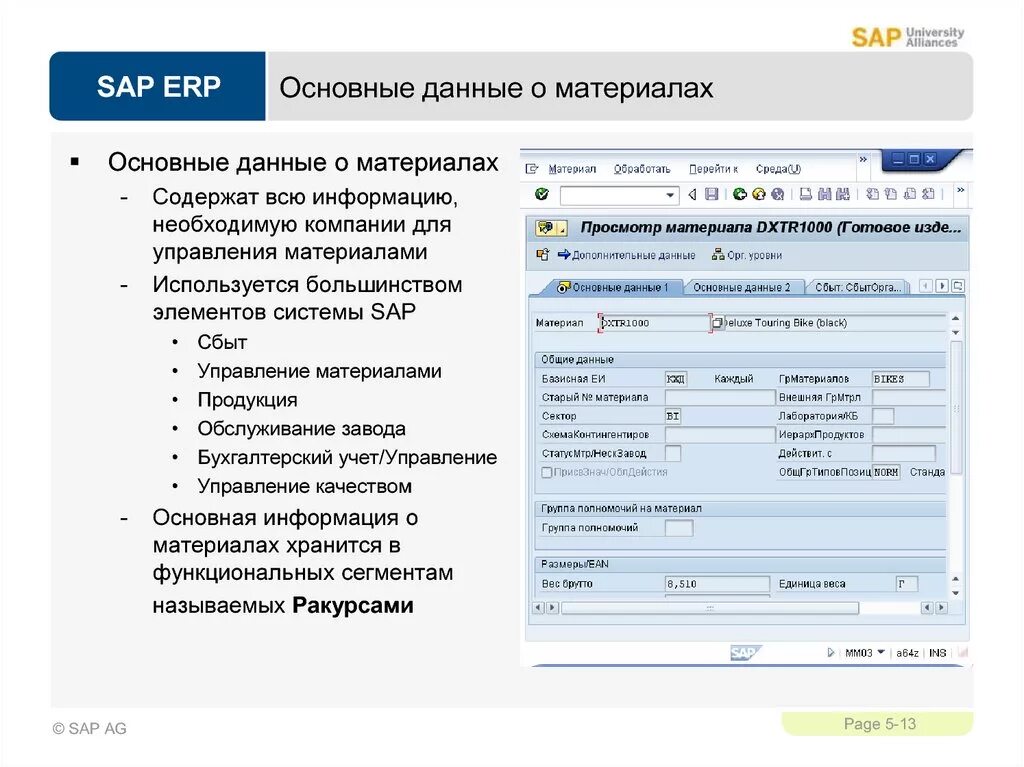Click the Find binoculars icon
The width and height of the screenshot is (1024, 767).
point(824,194)
